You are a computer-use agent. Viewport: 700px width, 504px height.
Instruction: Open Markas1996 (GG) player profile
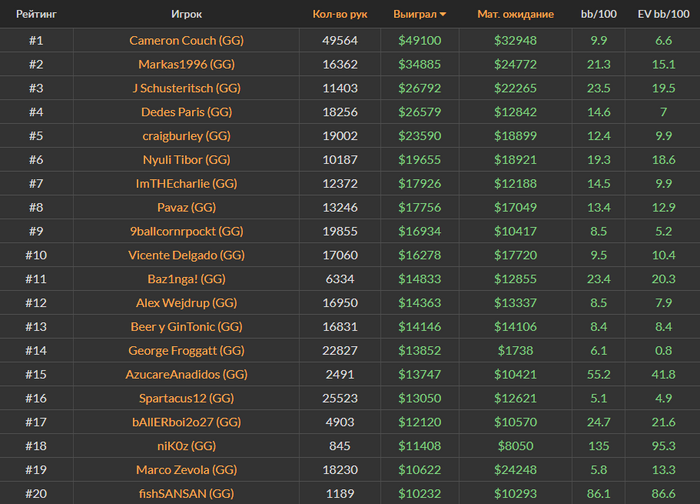(x=186, y=65)
